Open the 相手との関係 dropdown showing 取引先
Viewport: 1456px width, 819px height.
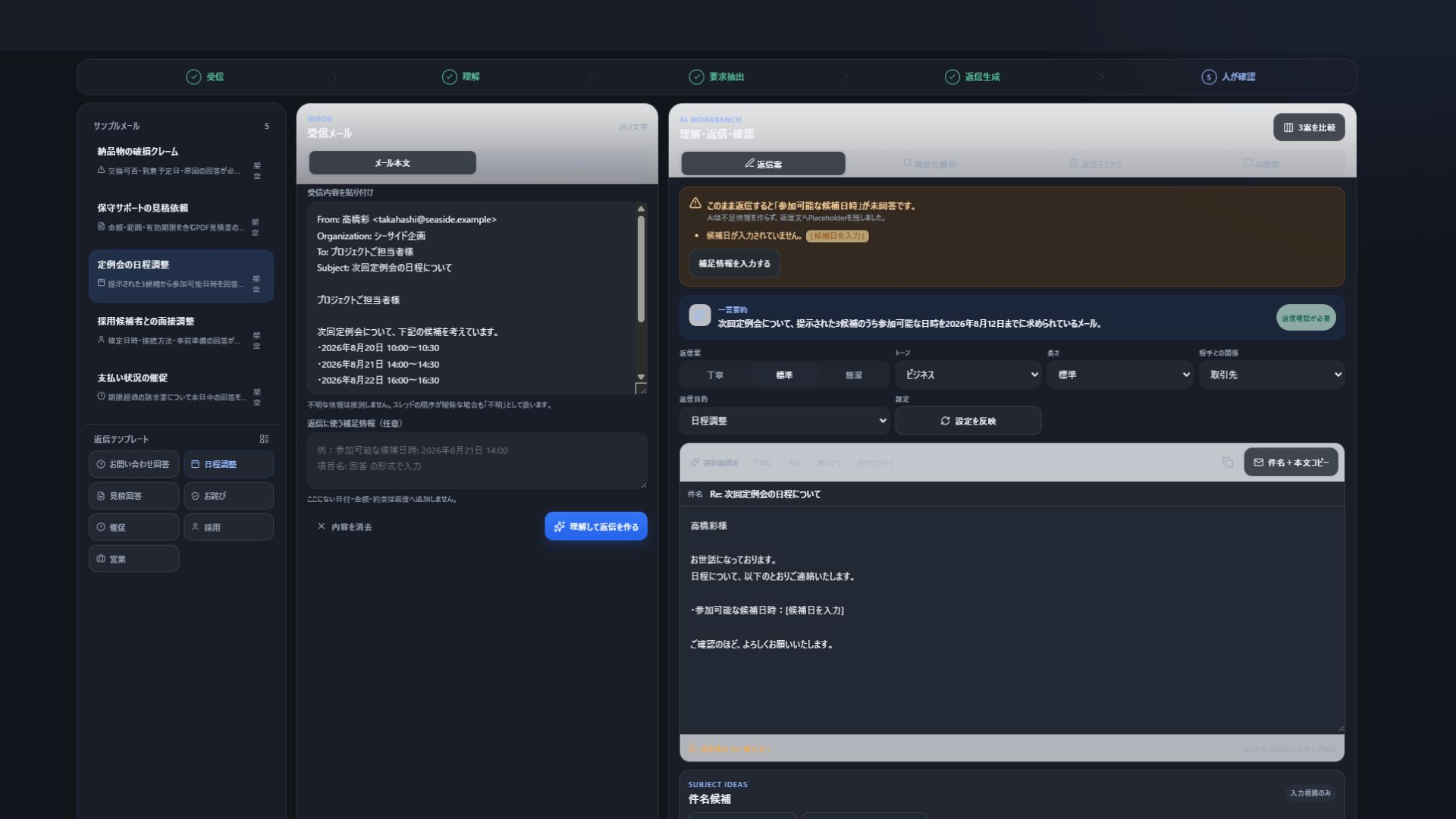(x=1272, y=375)
